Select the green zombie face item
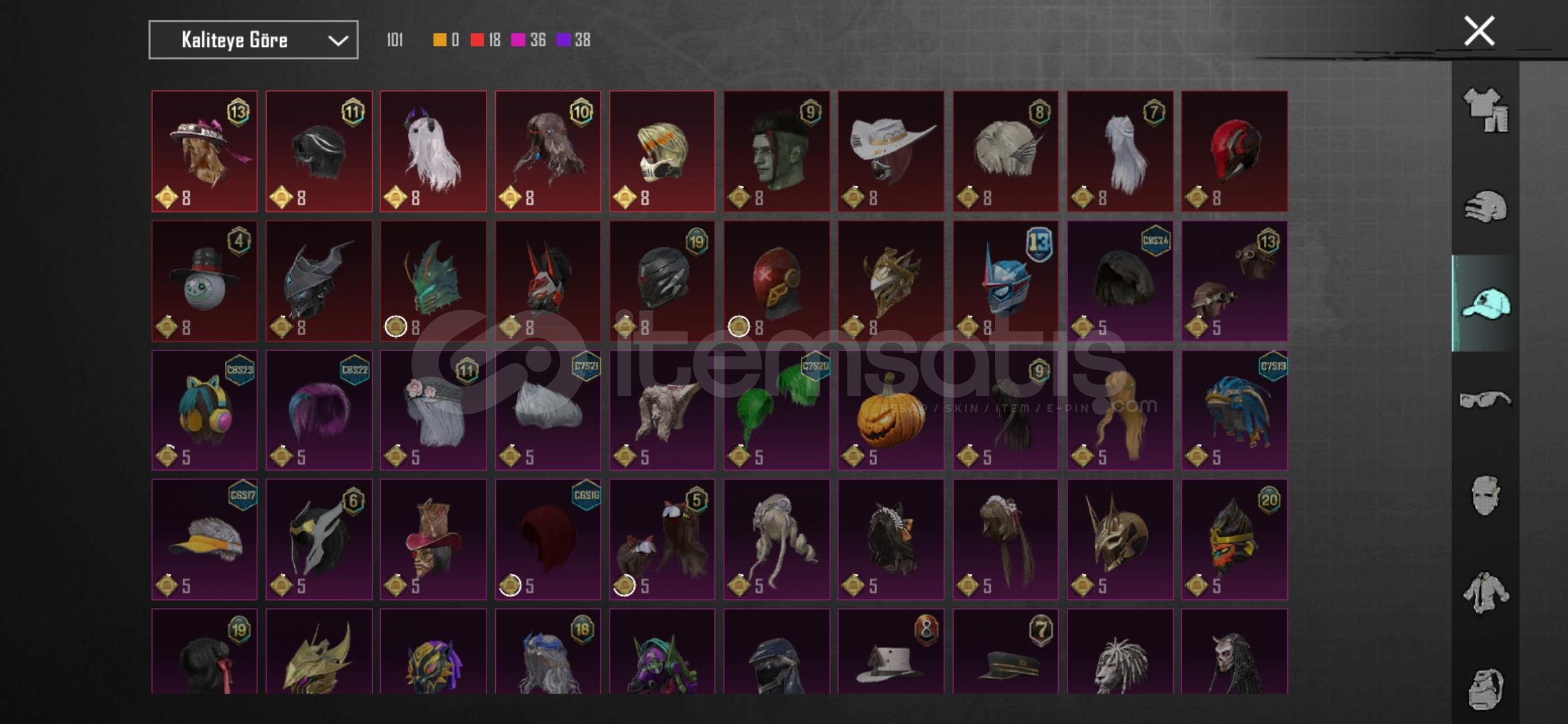Image resolution: width=1568 pixels, height=724 pixels. coord(777,152)
